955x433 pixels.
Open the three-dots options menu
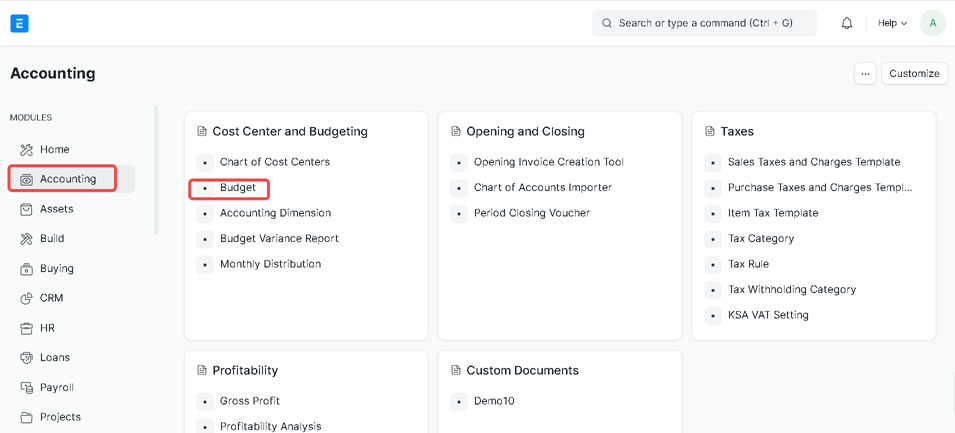(865, 74)
